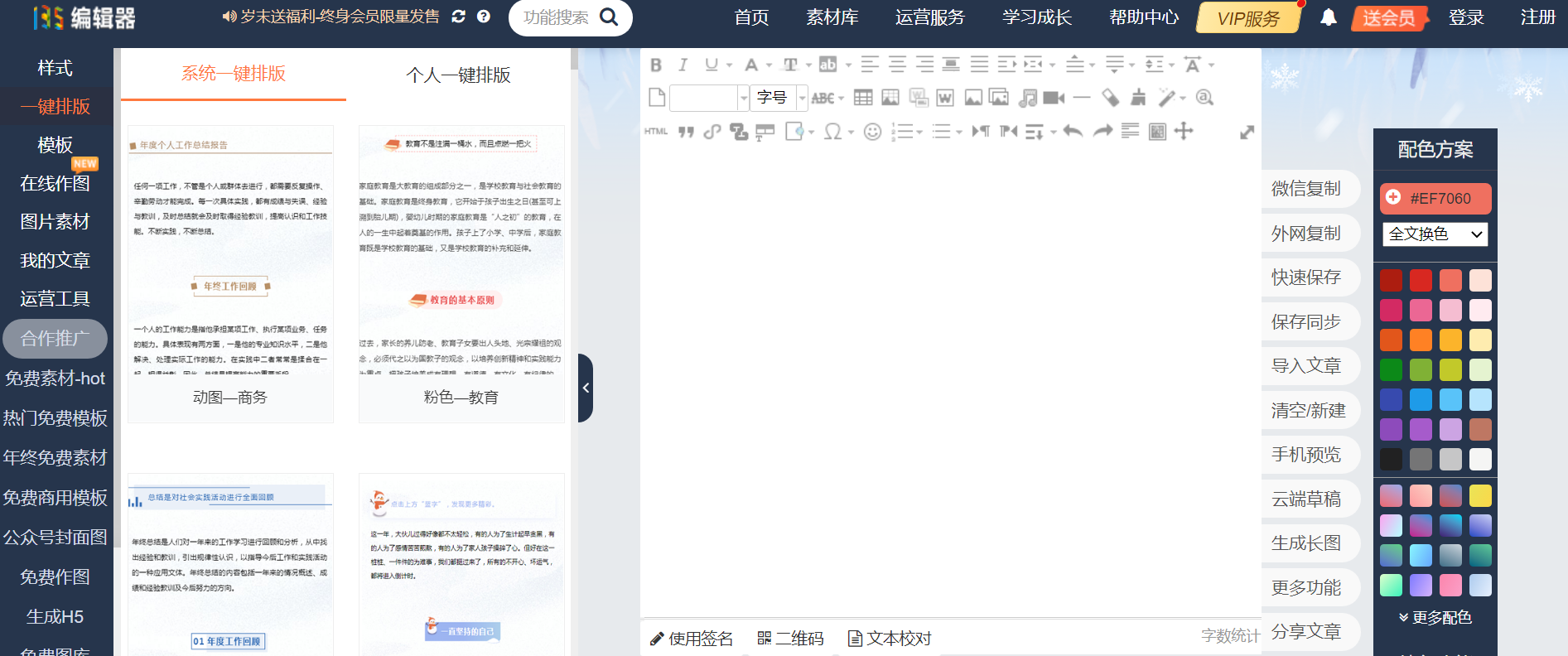Click the new blank document icon
Viewport: 1568px width, 656px height.
[x=657, y=98]
